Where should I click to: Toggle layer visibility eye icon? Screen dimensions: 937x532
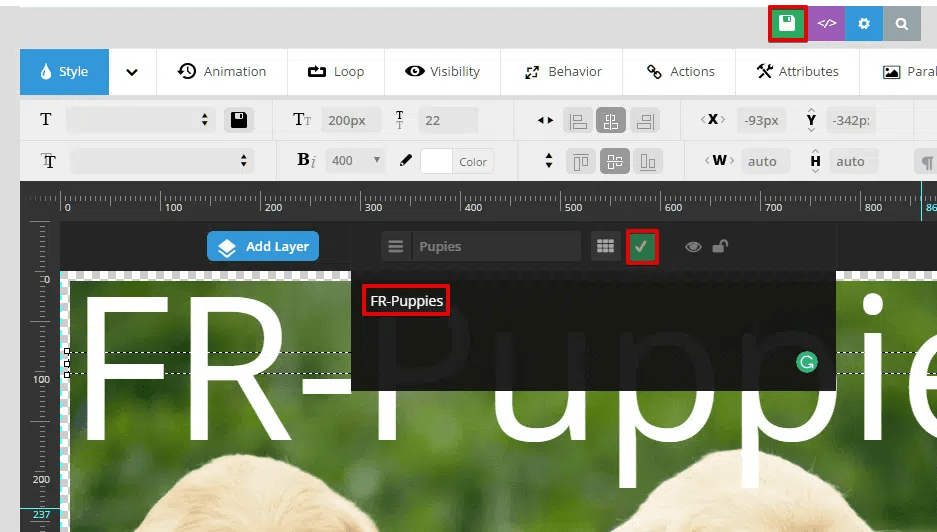[x=693, y=246]
